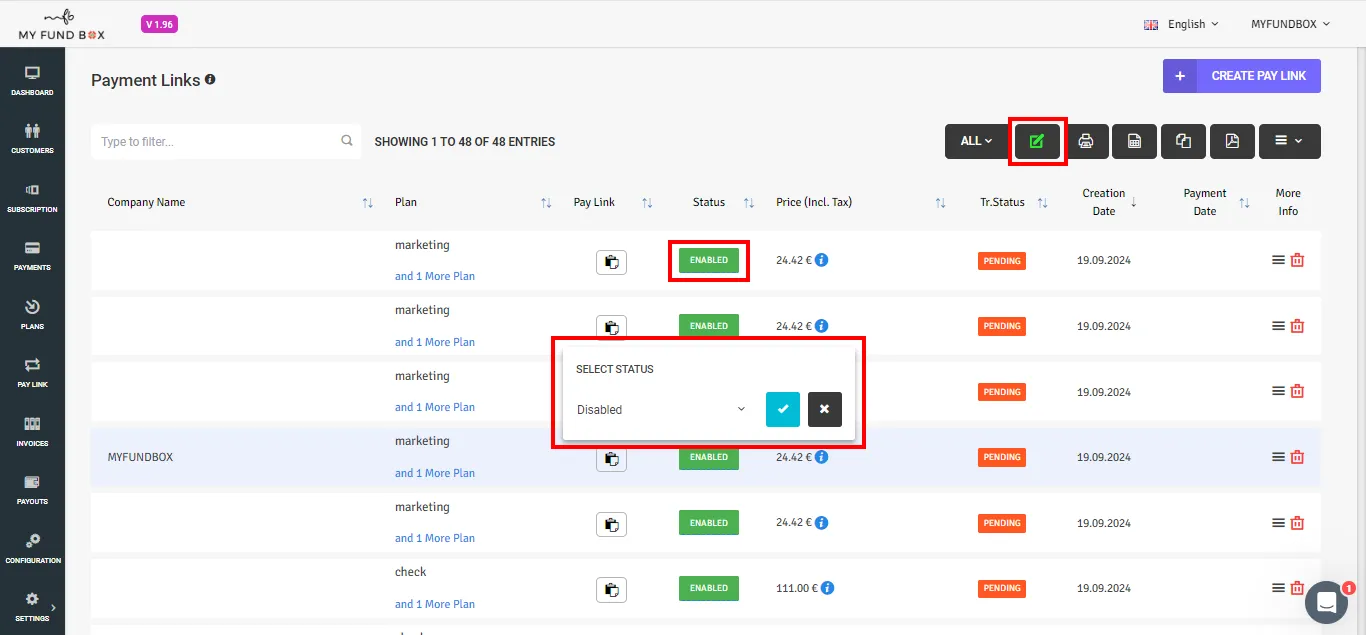This screenshot has width=1366, height=635.
Task: Open Settings in the sidebar
Action: 32,607
